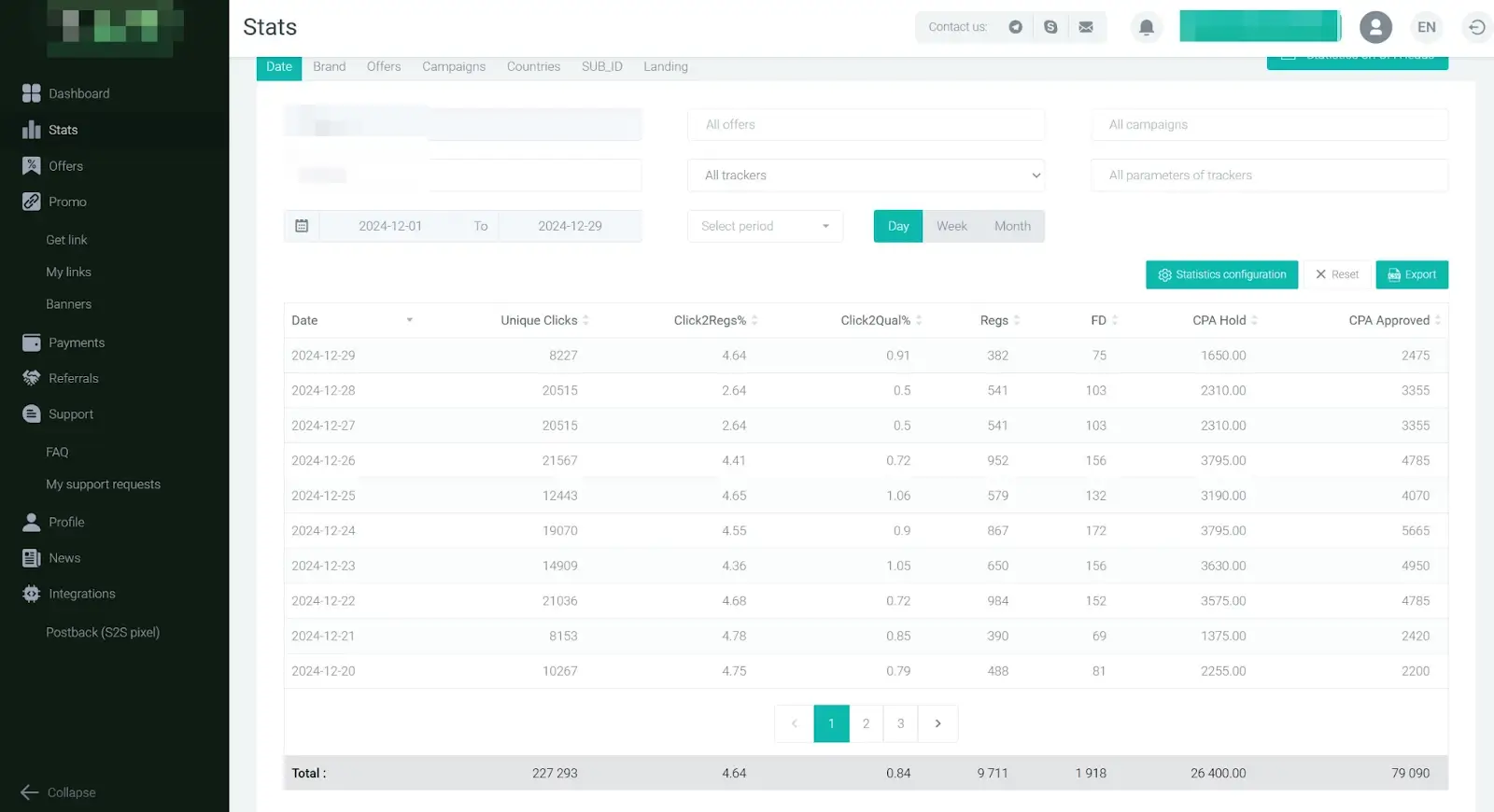Open the All offers selector
This screenshot has width=1494, height=812.
pyautogui.click(x=867, y=125)
